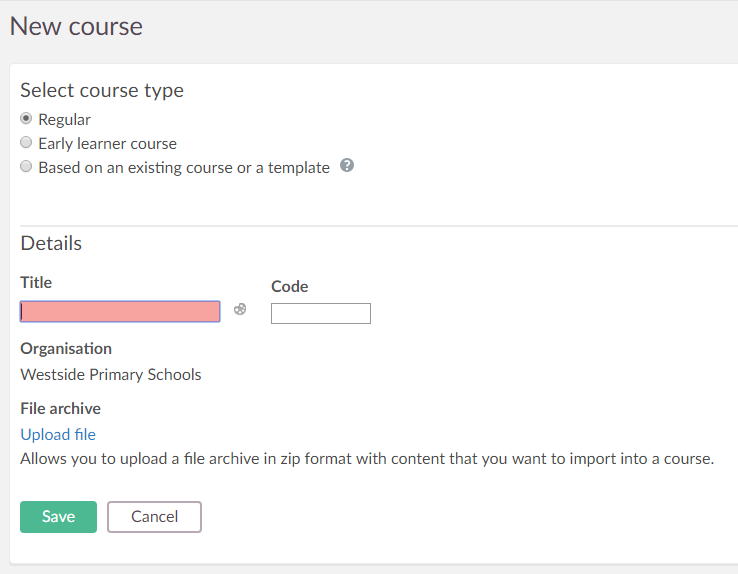Click the 'File archive' label
The height and width of the screenshot is (574, 738).
tap(60, 409)
